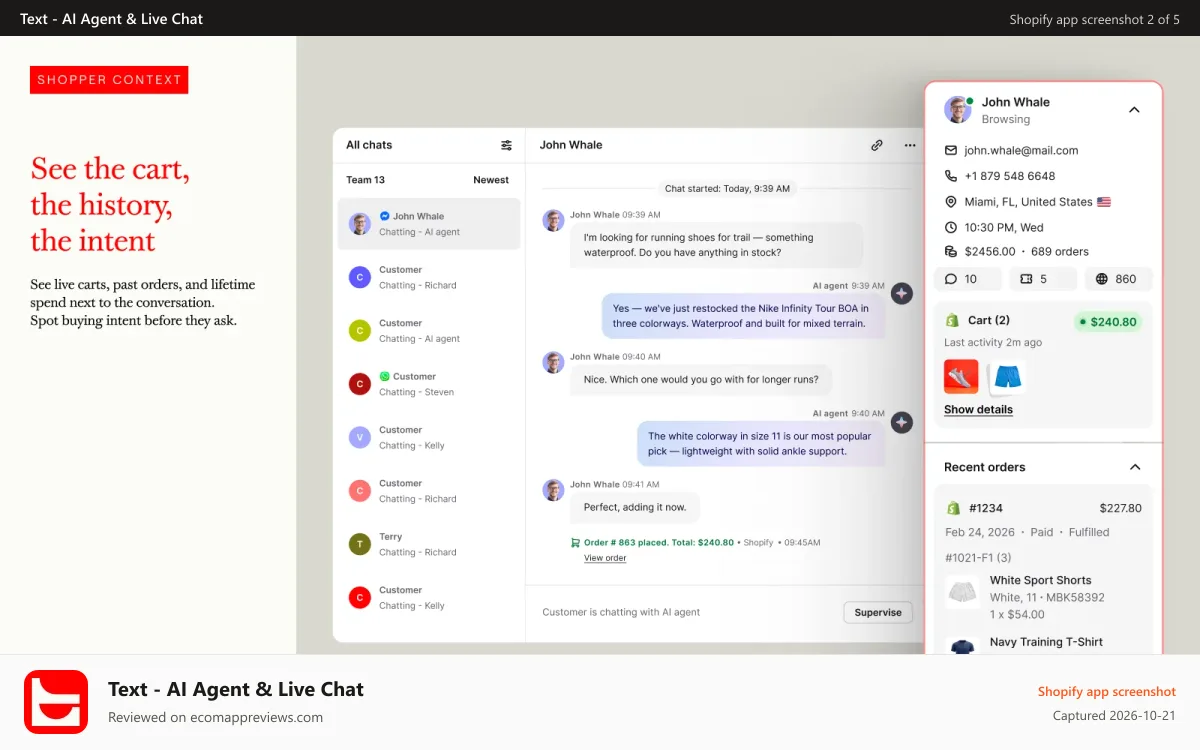This screenshot has width=1200, height=750.
Task: Click John Whale's avatar in the details panel
Action: (958, 110)
